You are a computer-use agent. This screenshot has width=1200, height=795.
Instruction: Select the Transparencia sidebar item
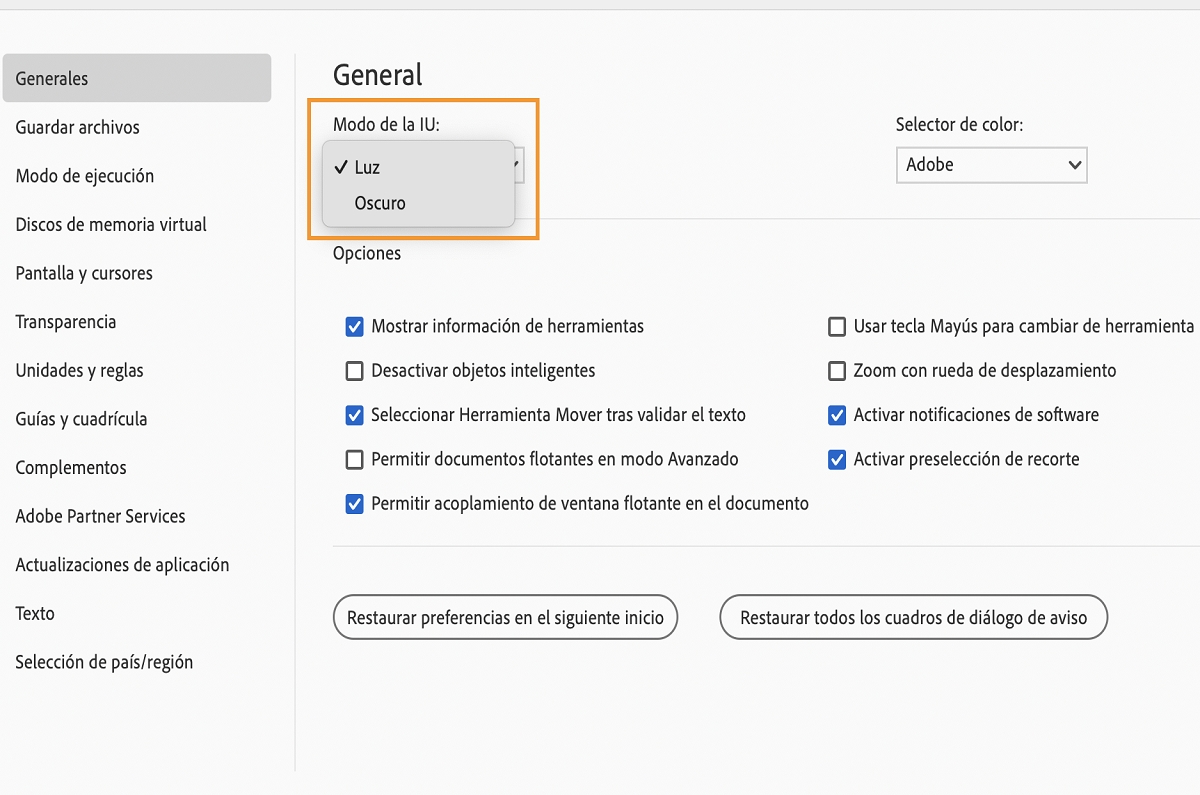pos(66,322)
